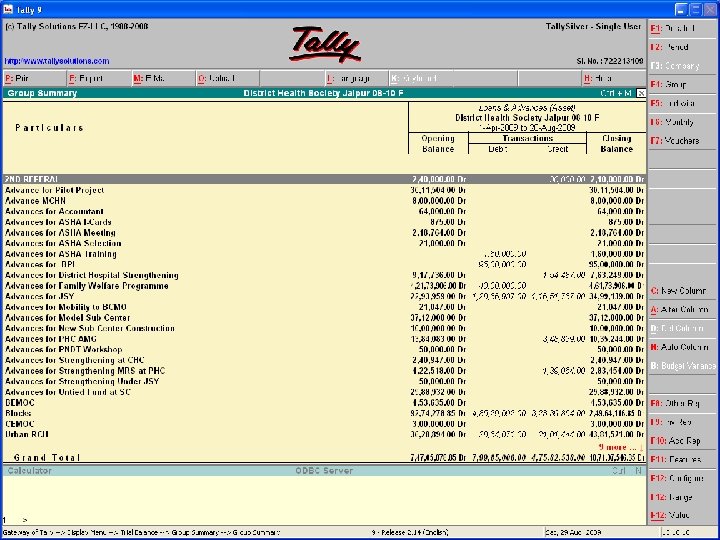The image size is (720, 540).
Task: Select Advances for PHC AMG row
Action: click(x=324, y=339)
